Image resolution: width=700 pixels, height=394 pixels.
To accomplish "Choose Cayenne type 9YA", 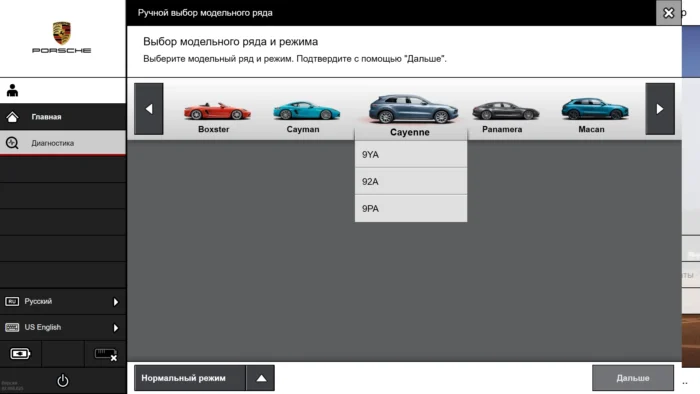I will (x=411, y=154).
